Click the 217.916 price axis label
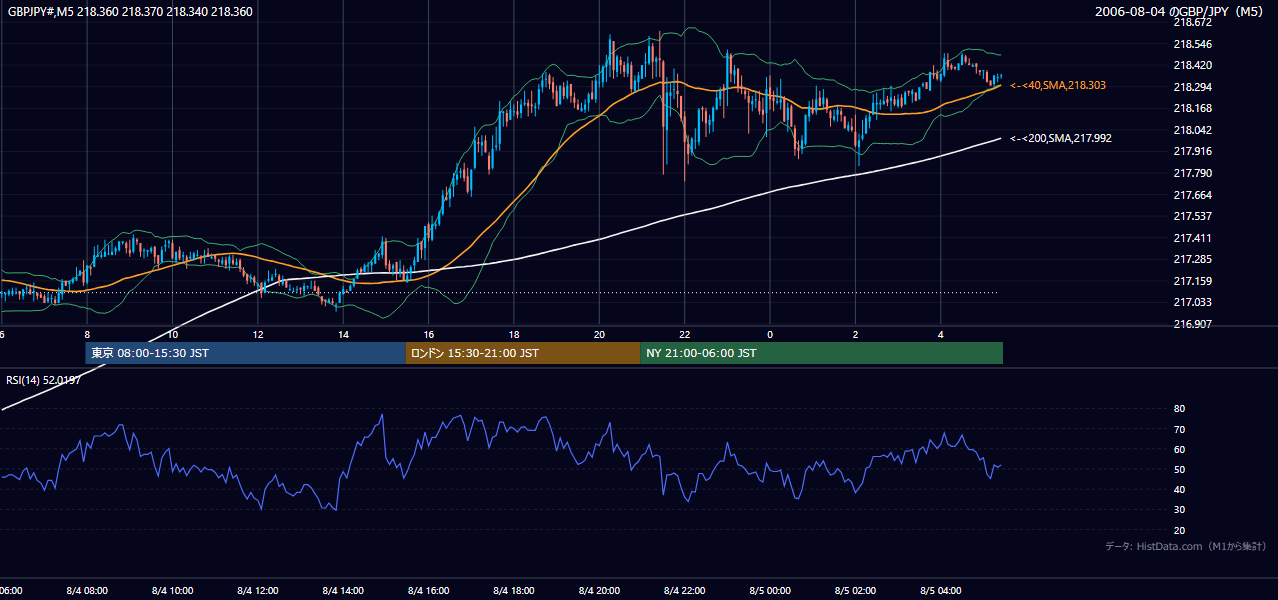 point(1191,151)
